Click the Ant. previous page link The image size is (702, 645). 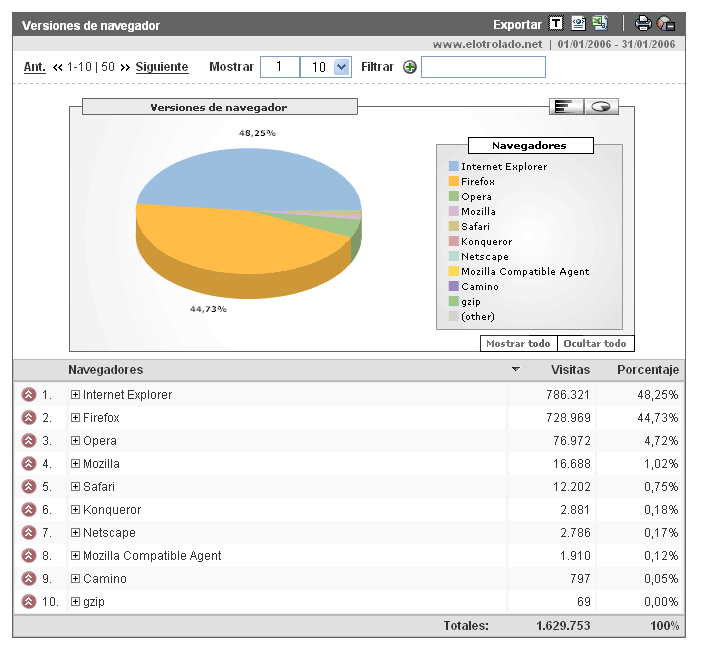35,67
